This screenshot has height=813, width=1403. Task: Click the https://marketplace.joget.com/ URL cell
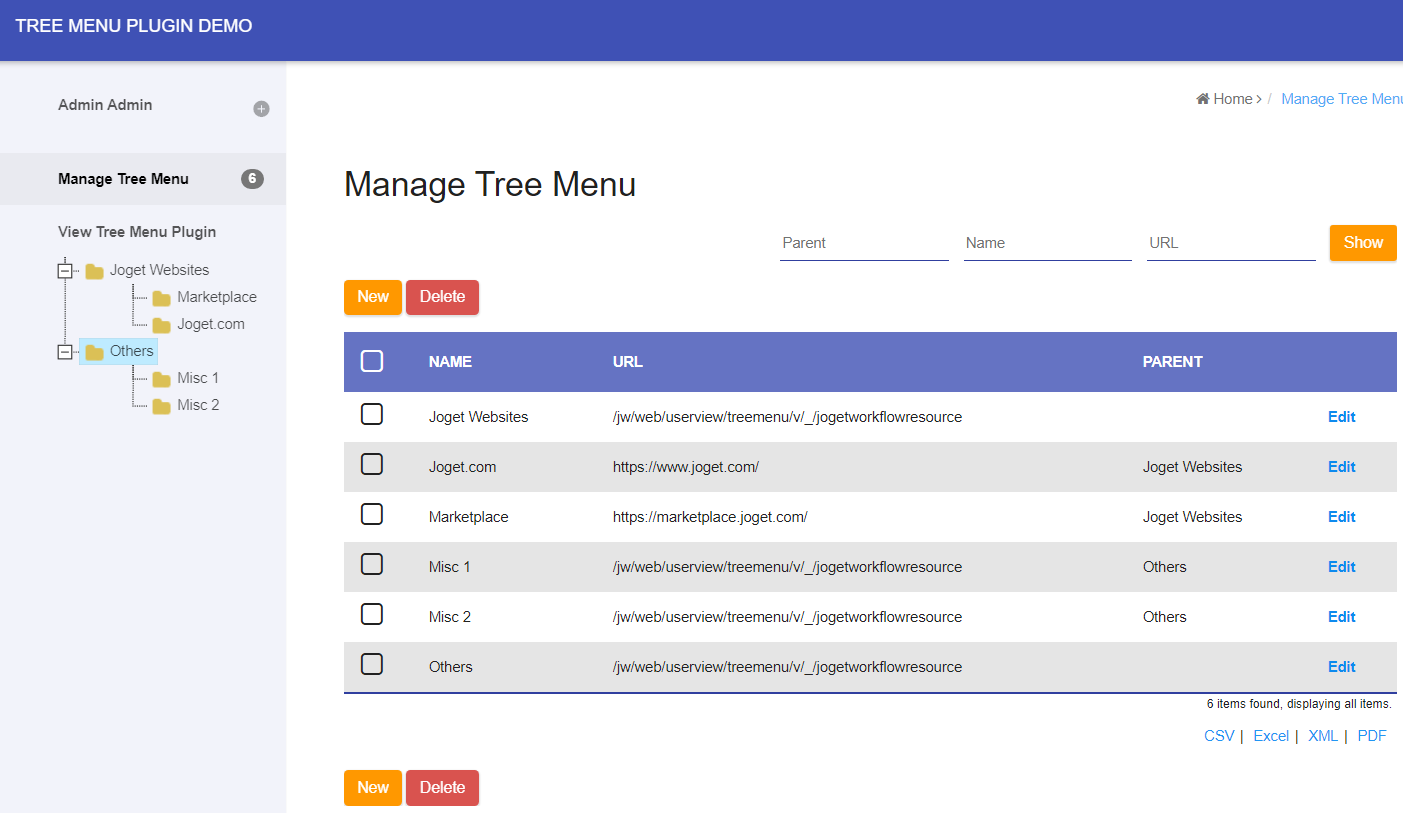click(710, 517)
